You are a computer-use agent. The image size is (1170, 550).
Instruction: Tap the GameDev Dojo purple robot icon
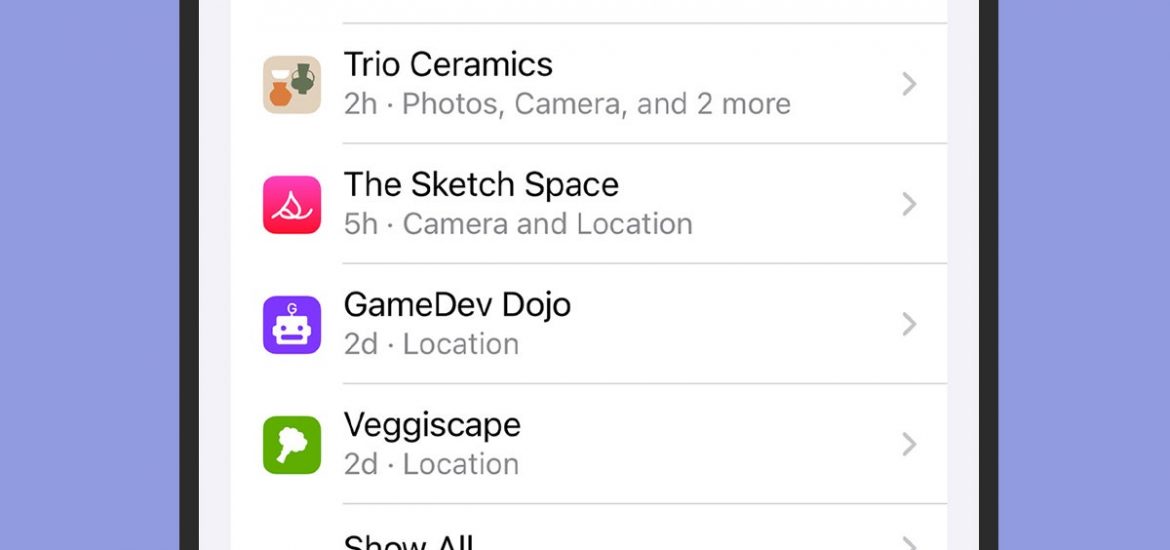coord(292,325)
